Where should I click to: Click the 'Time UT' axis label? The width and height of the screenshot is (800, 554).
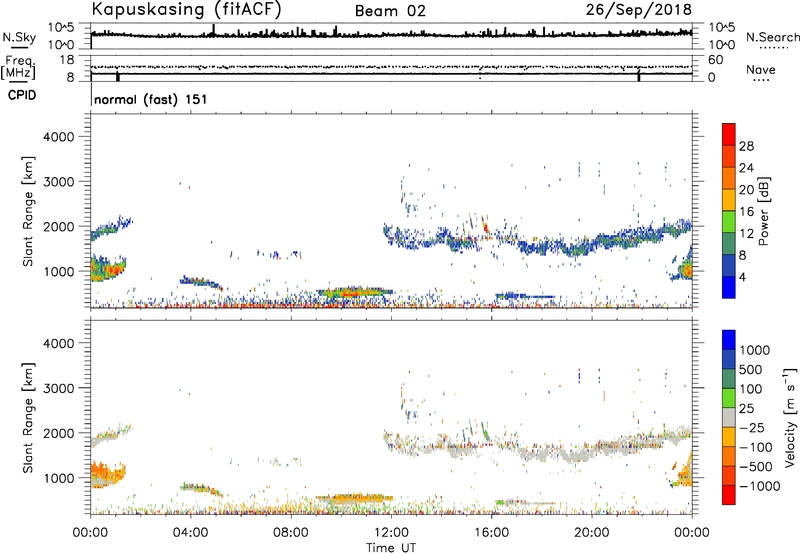391,548
